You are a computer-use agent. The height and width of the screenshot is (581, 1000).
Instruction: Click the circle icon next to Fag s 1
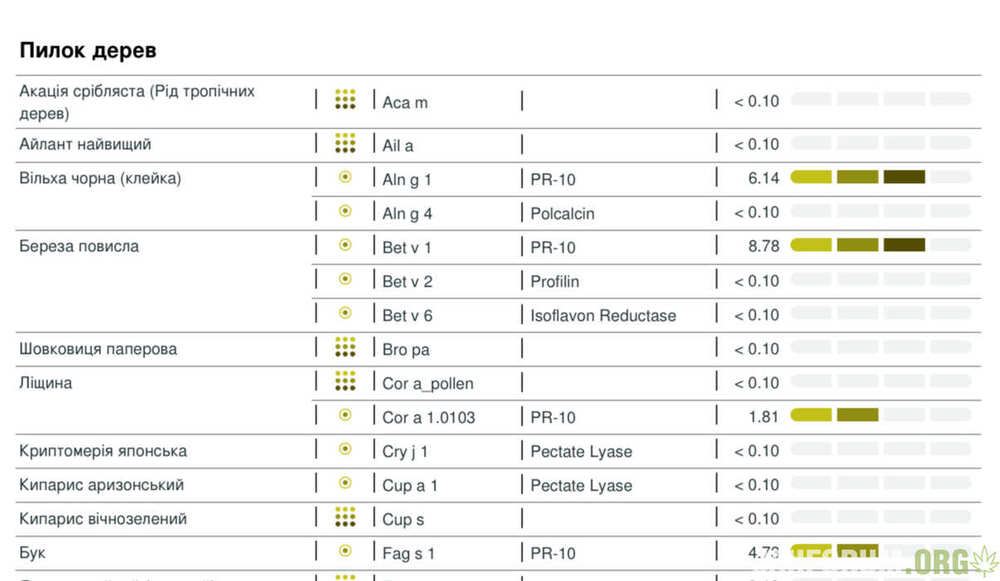click(345, 550)
